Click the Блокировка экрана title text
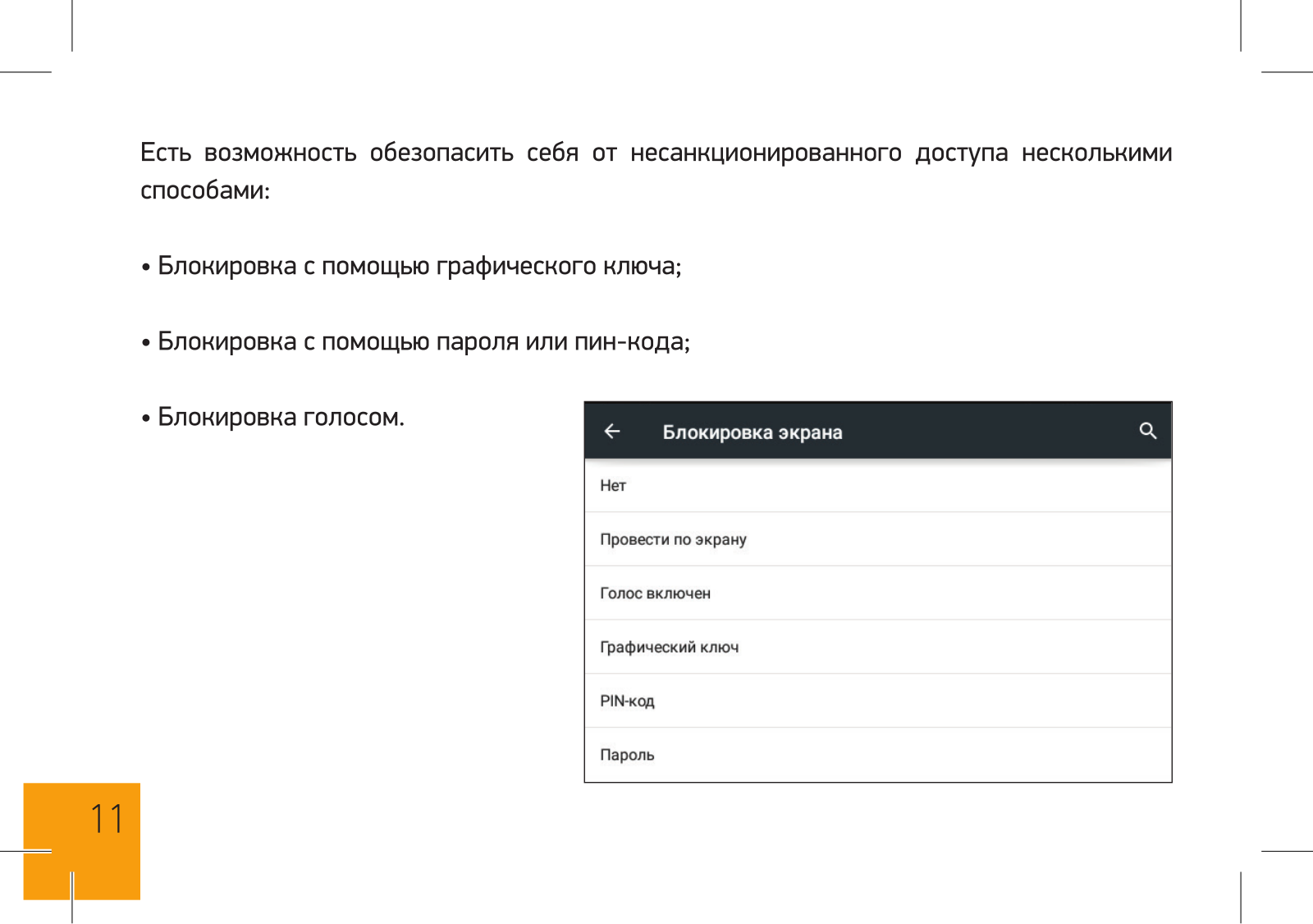Image resolution: width=1313 pixels, height=924 pixels. point(753,432)
